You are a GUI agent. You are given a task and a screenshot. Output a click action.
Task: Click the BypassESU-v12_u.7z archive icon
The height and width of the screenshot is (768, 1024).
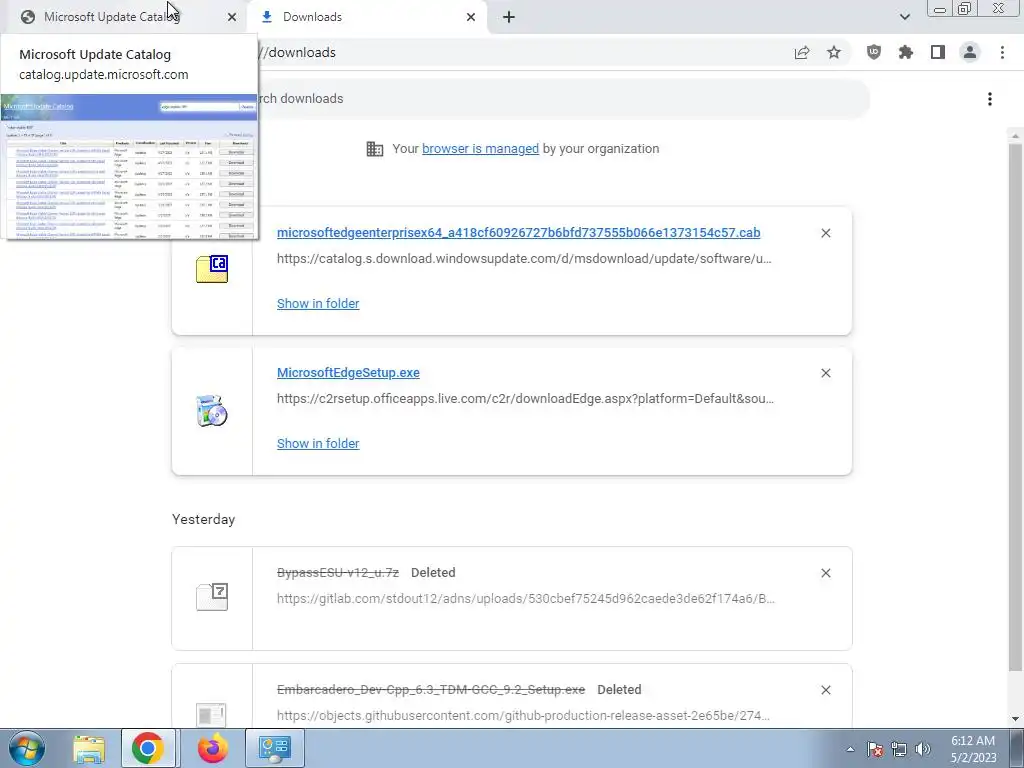pyautogui.click(x=212, y=597)
